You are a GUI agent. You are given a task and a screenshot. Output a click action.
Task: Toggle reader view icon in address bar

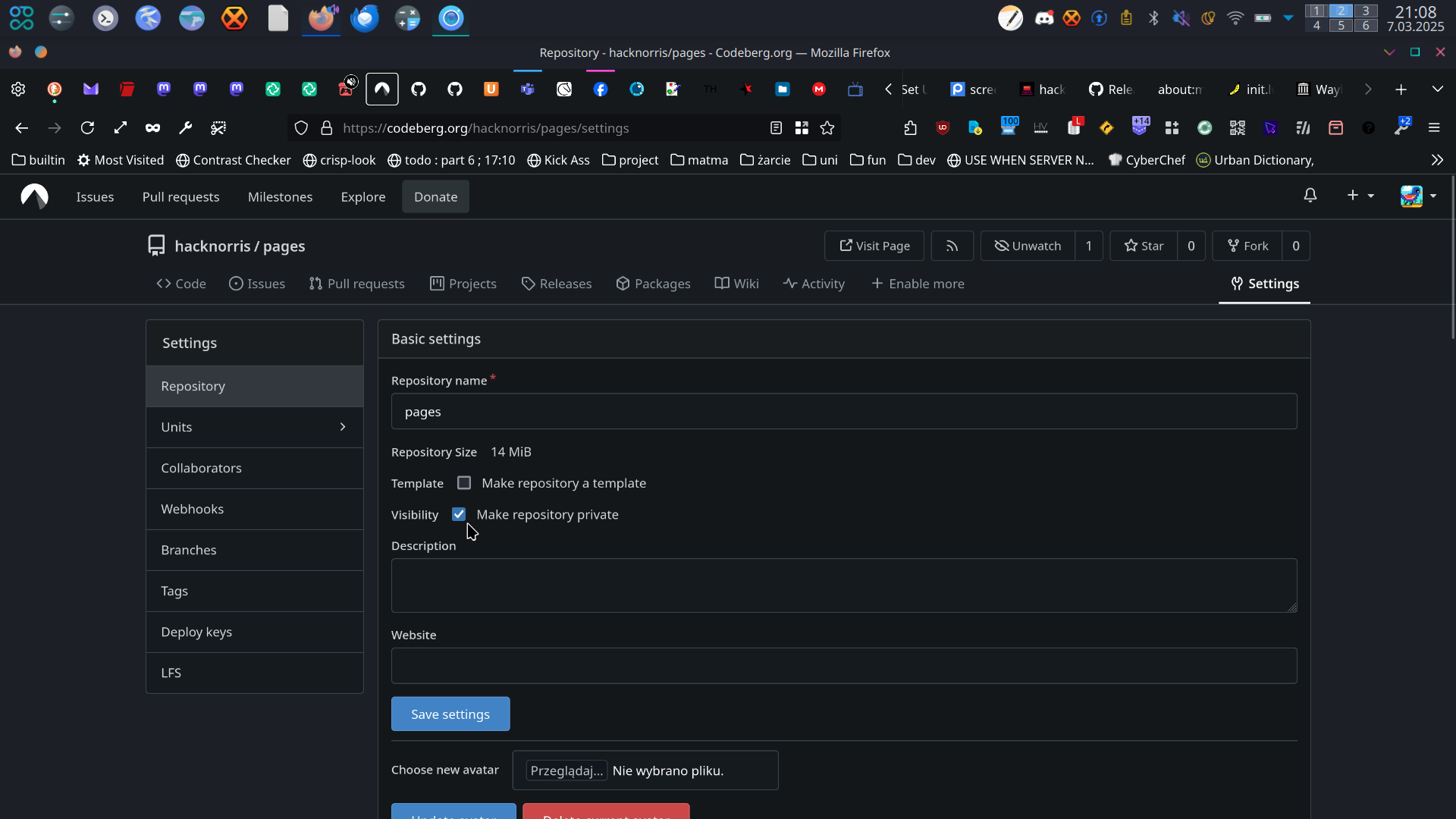[776, 128]
